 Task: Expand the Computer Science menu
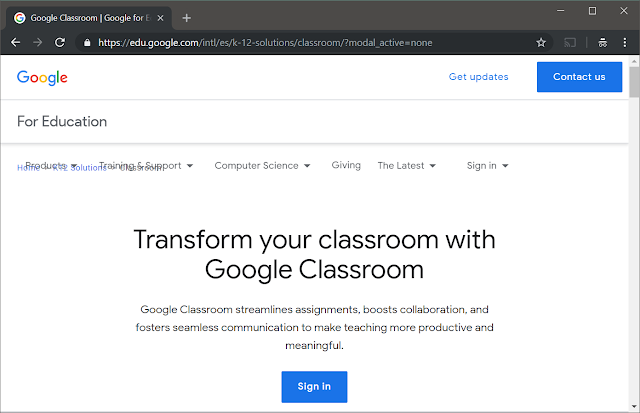262,165
